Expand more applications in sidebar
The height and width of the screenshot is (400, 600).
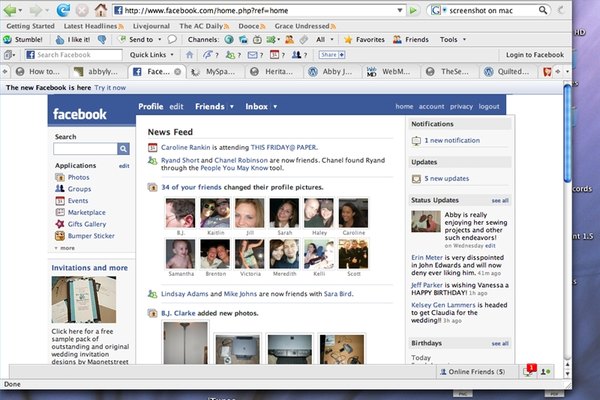[65, 248]
